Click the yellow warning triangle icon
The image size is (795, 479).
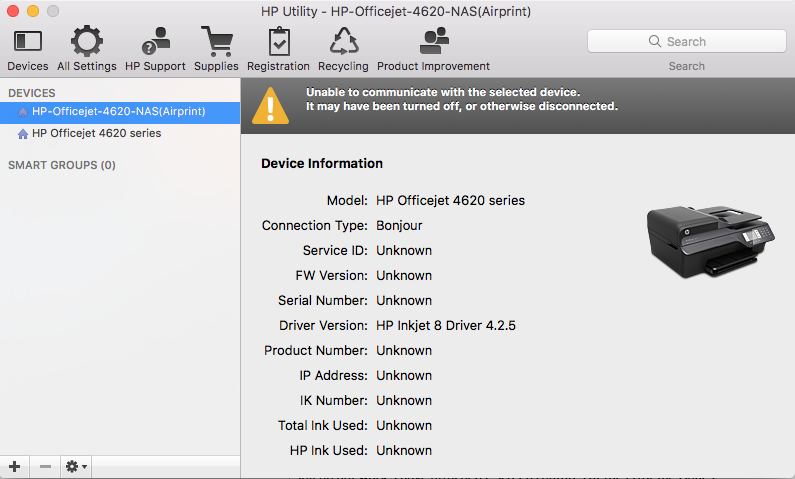[271, 106]
